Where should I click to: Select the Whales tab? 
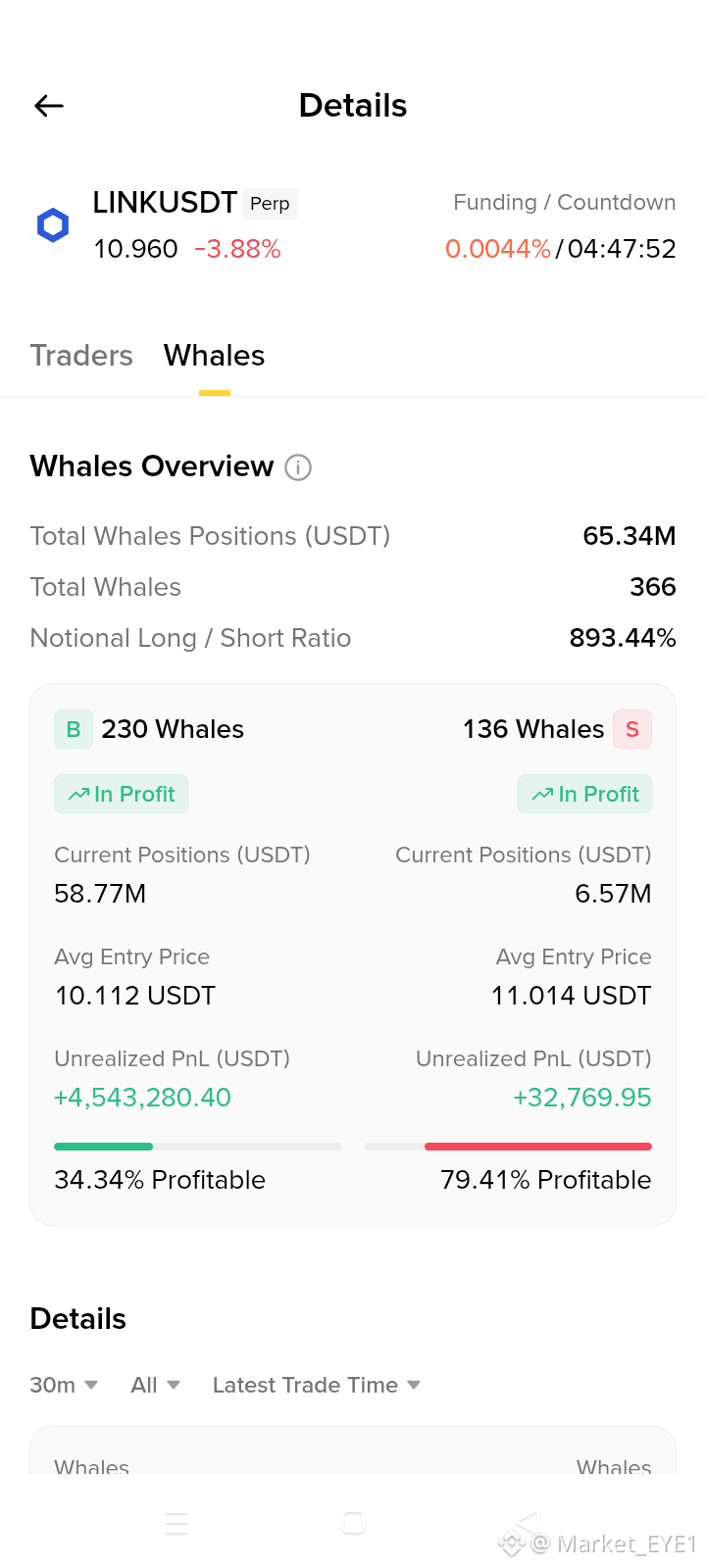point(214,355)
